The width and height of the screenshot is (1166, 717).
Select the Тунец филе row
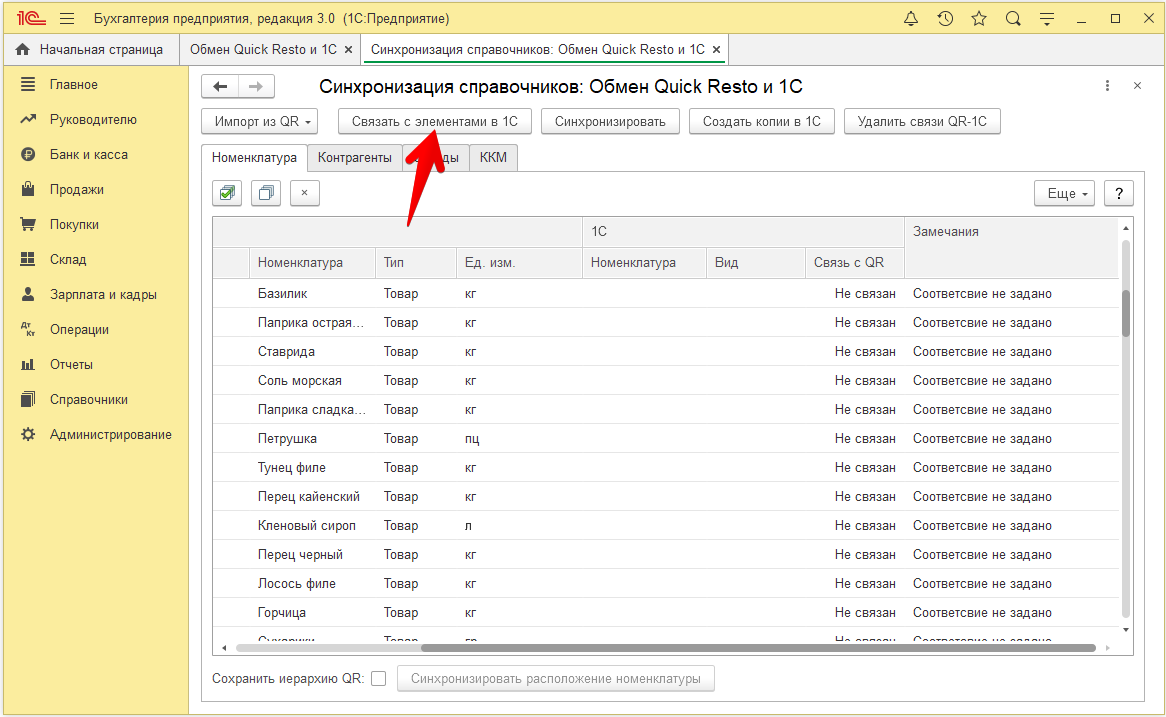click(666, 467)
